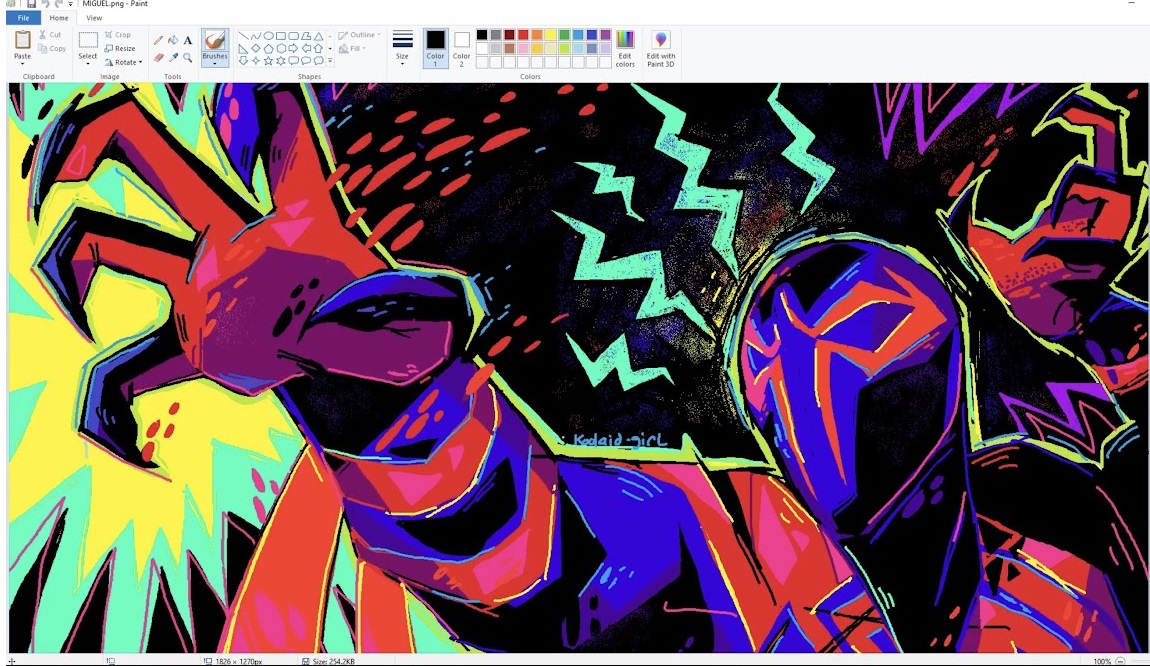This screenshot has height=666, width=1150.
Task: Open the shape Outline dropdown
Action: tap(359, 34)
